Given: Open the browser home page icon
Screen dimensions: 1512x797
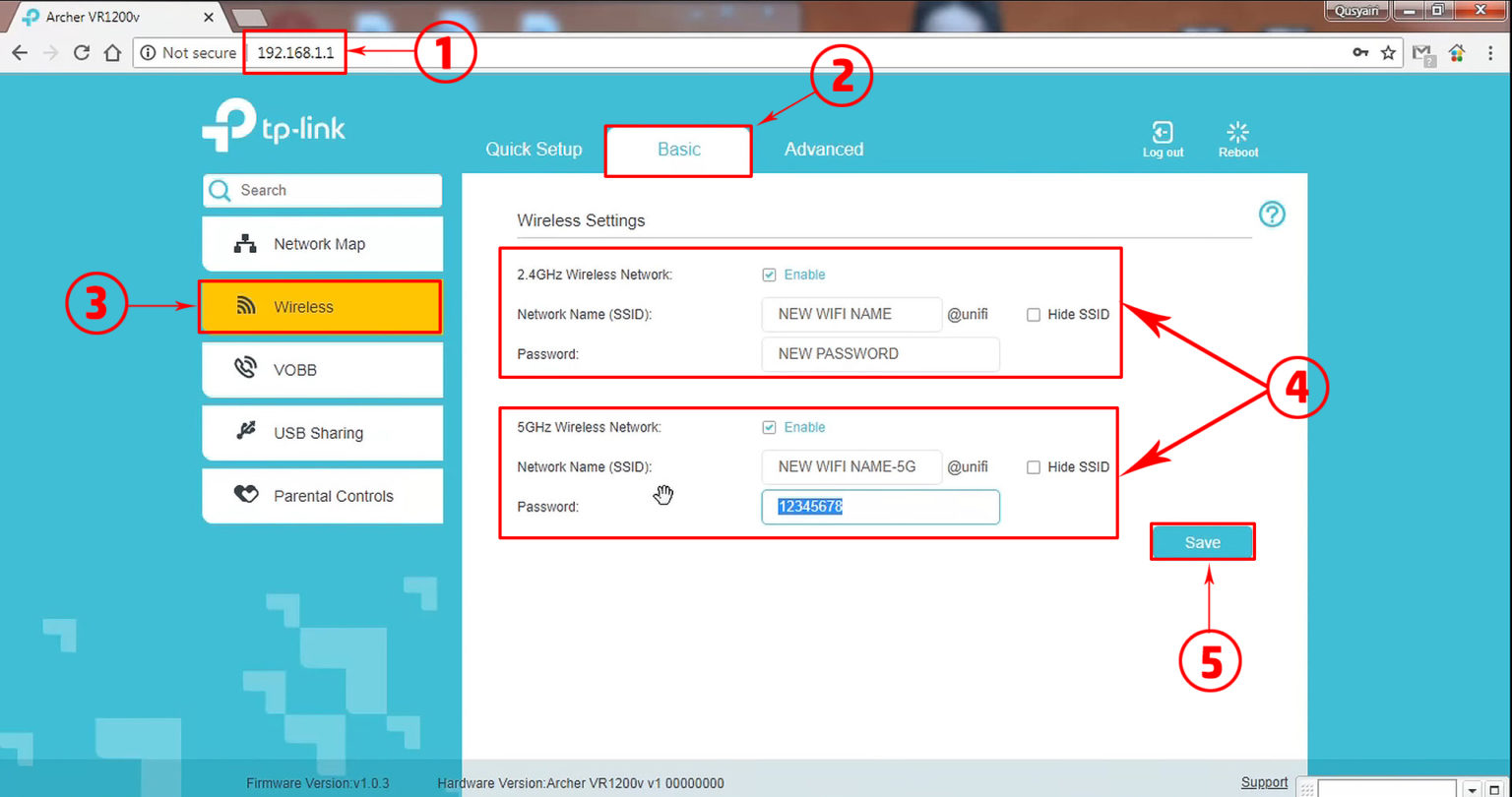Looking at the screenshot, I should pos(112,53).
